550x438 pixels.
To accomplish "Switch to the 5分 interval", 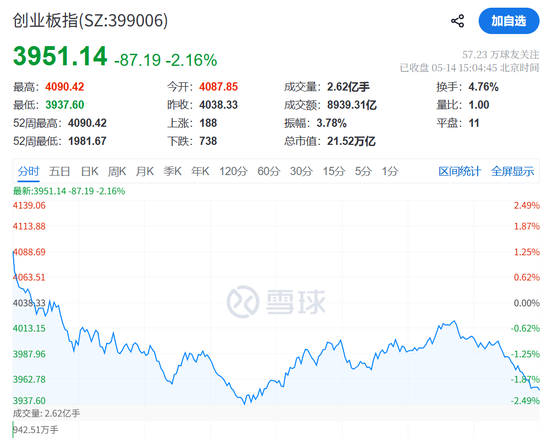I will tap(363, 171).
